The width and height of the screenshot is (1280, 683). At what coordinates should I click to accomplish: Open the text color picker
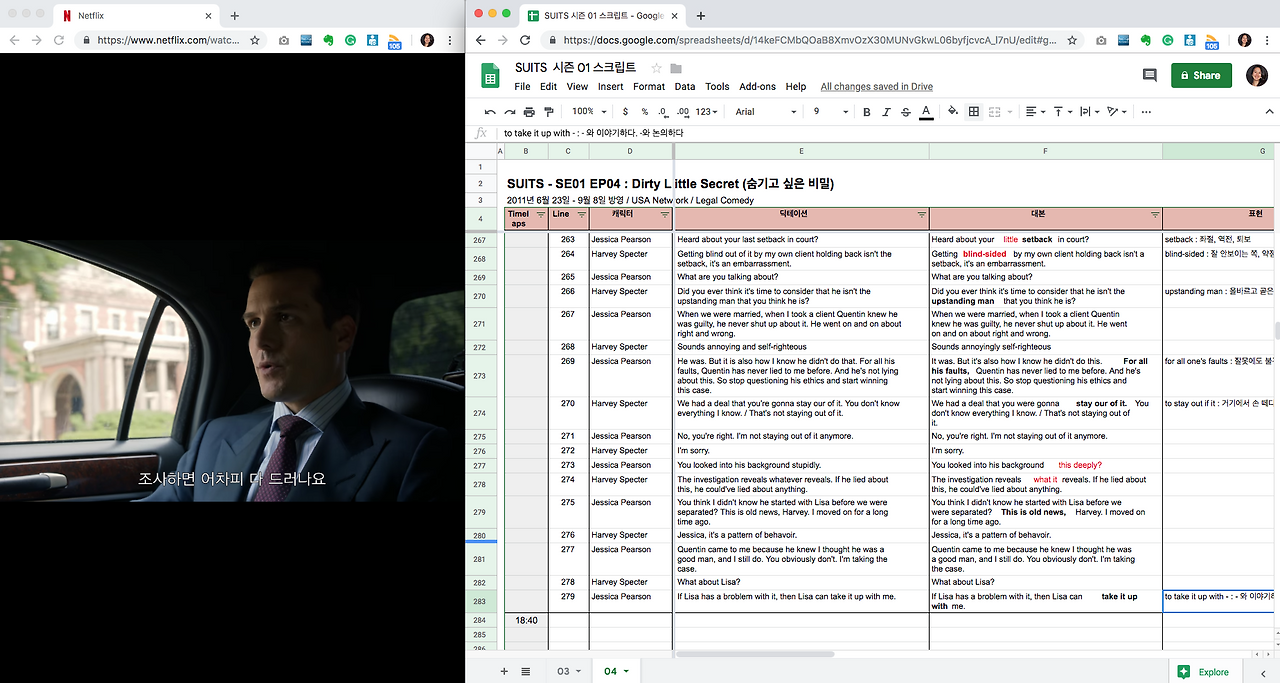click(926, 112)
